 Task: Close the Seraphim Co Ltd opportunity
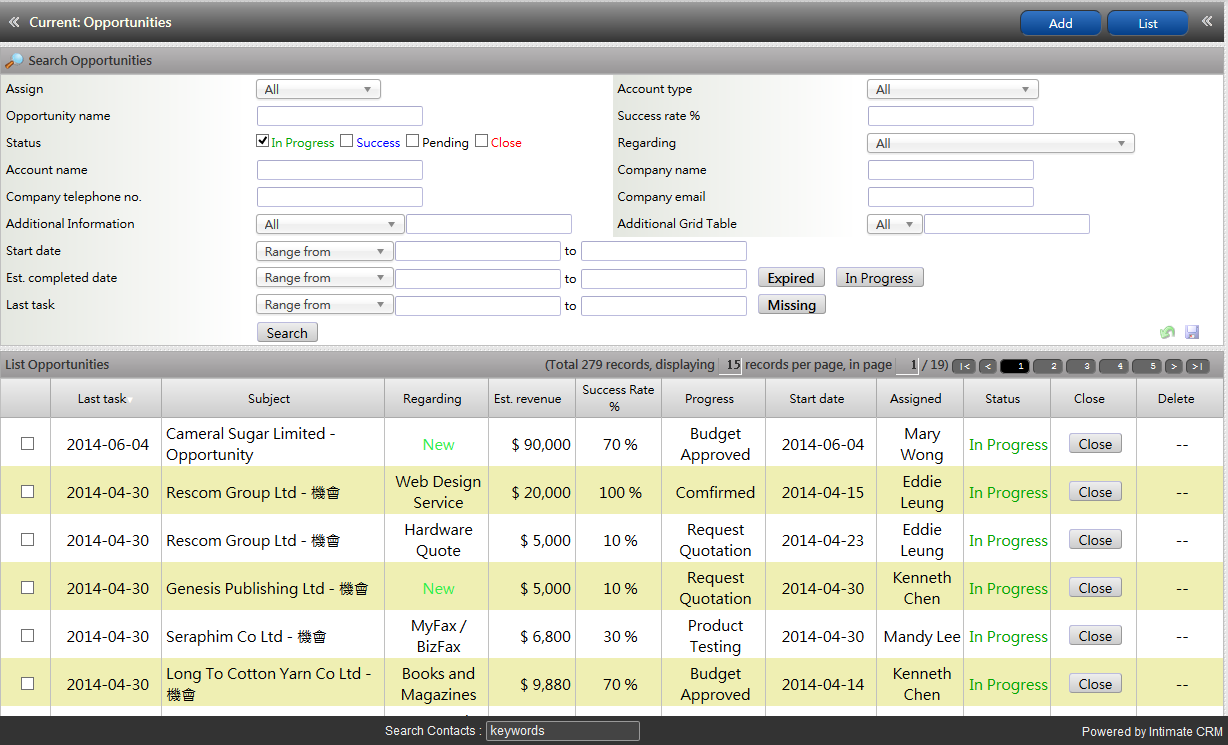[x=1095, y=635]
